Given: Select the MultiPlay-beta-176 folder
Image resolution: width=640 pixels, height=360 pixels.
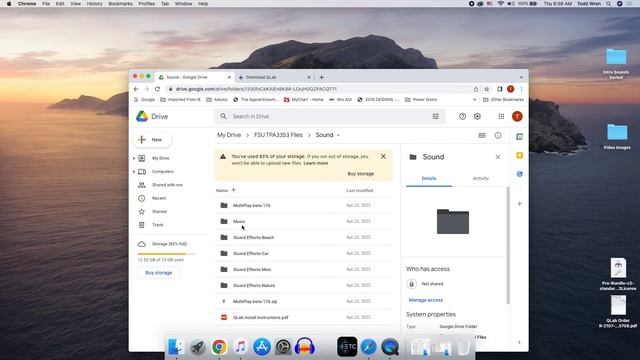Looking at the screenshot, I should (303, 205).
